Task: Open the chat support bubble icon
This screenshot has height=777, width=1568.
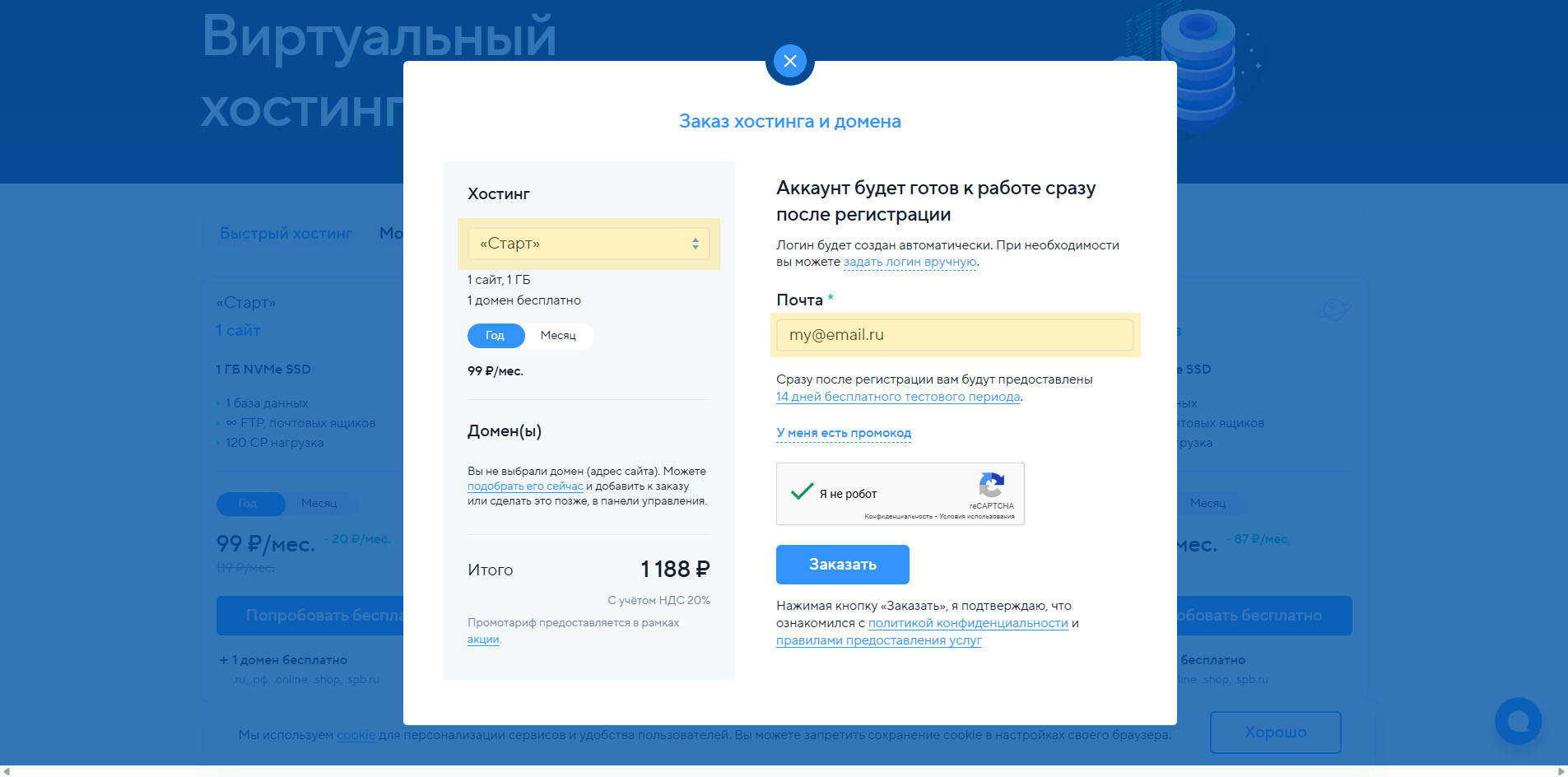Action: pos(1518,721)
